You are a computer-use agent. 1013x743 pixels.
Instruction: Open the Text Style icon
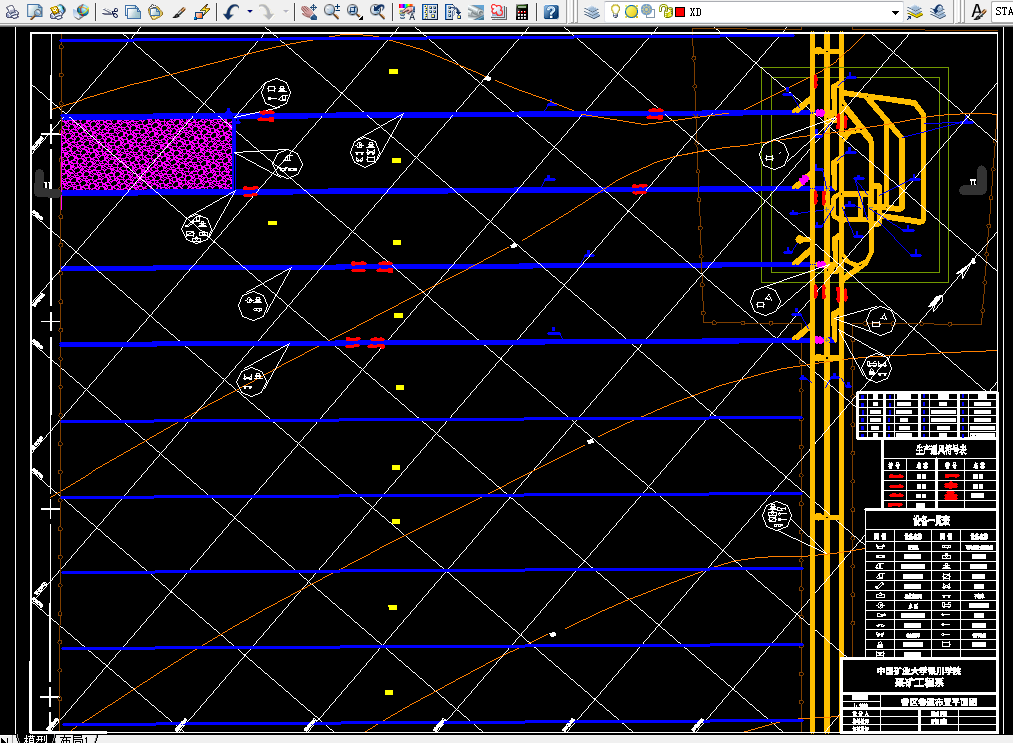pyautogui.click(x=978, y=11)
